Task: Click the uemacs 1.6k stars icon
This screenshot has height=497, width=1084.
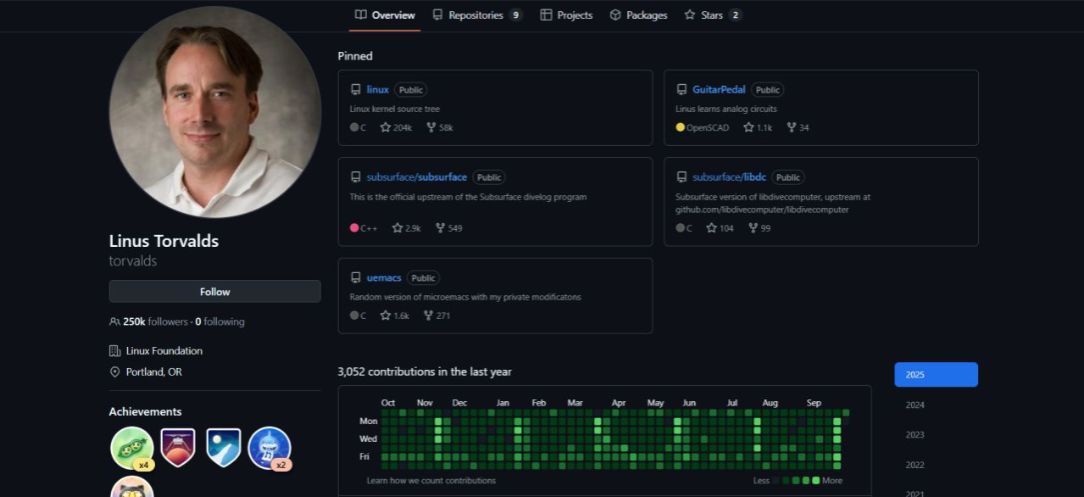Action: click(x=386, y=316)
